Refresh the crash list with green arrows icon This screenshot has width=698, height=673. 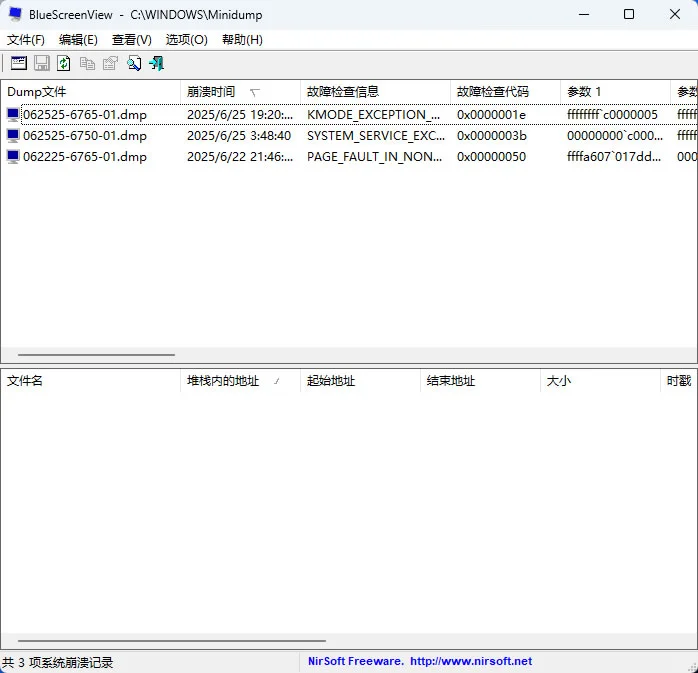pyautogui.click(x=64, y=64)
